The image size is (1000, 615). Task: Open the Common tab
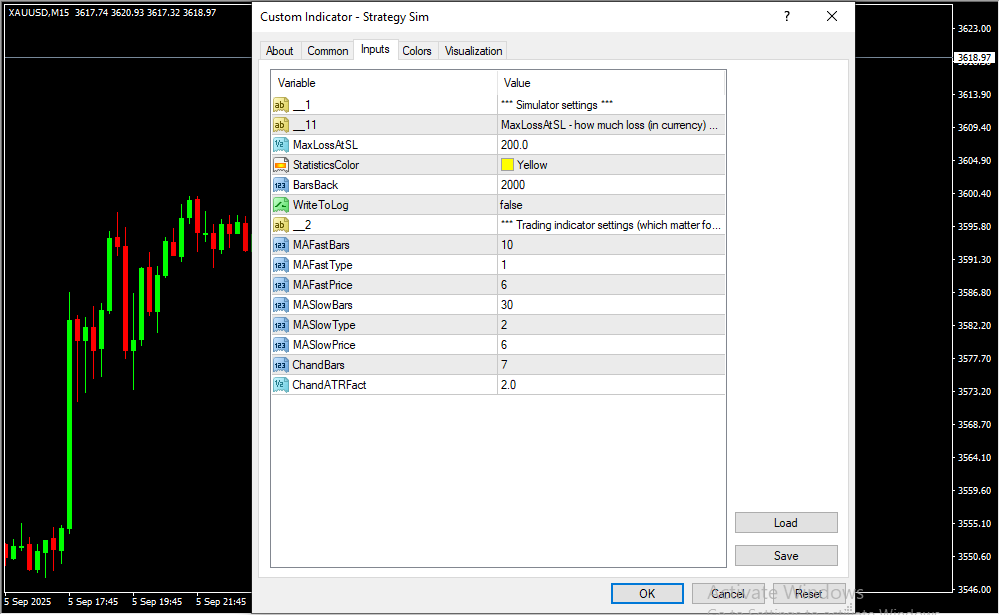click(328, 51)
